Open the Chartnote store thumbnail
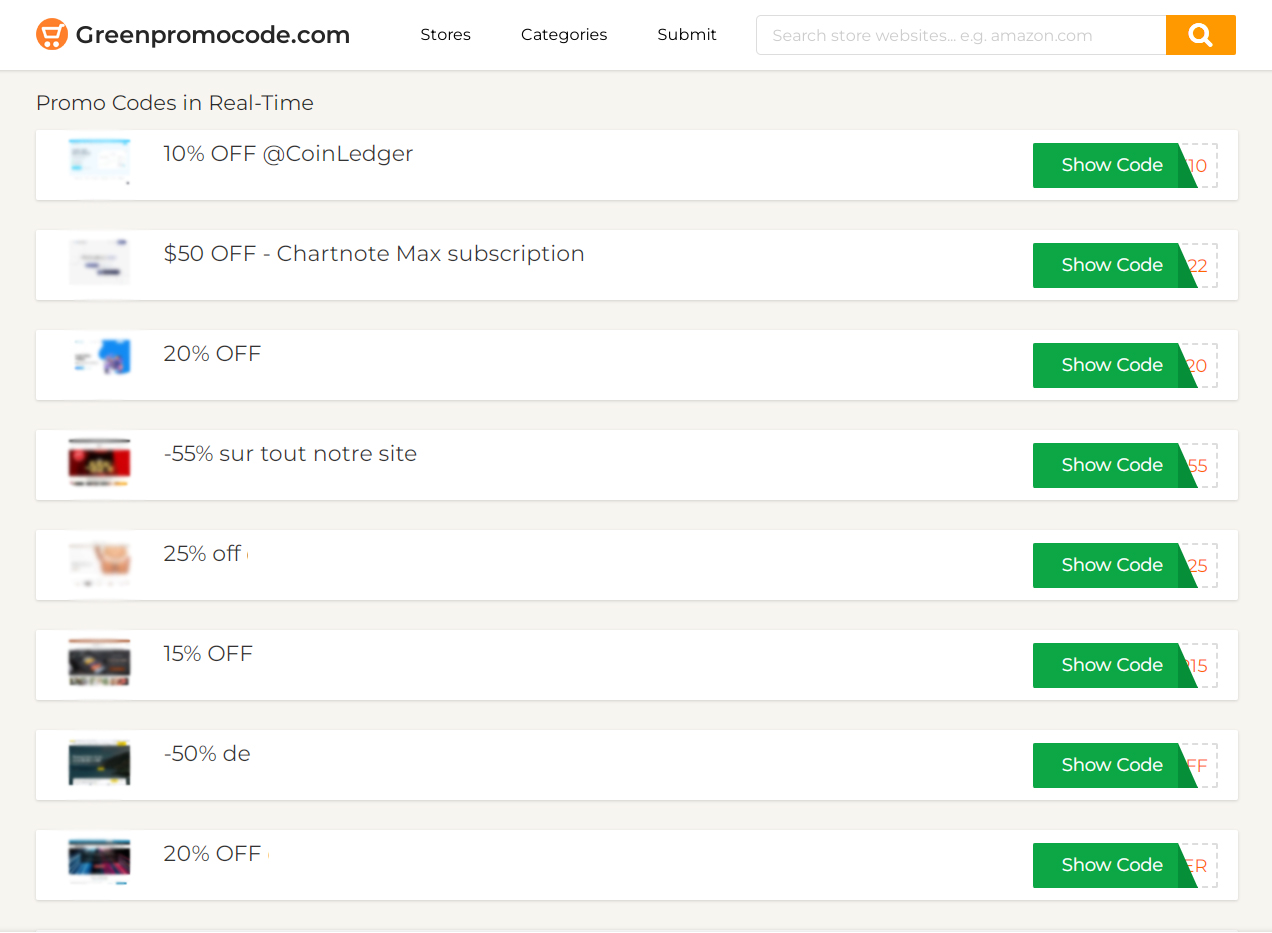The height and width of the screenshot is (933, 1272). 100,262
